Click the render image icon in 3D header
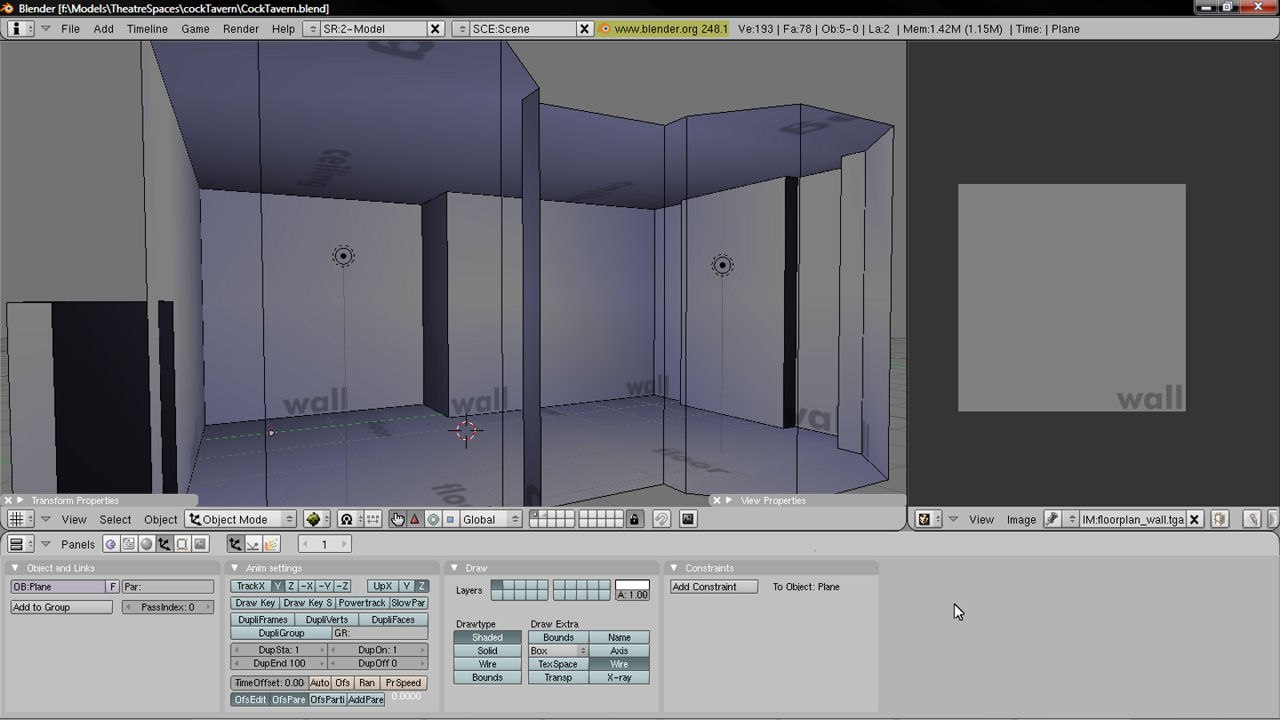Viewport: 1280px width, 720px height. pyautogui.click(x=687, y=519)
